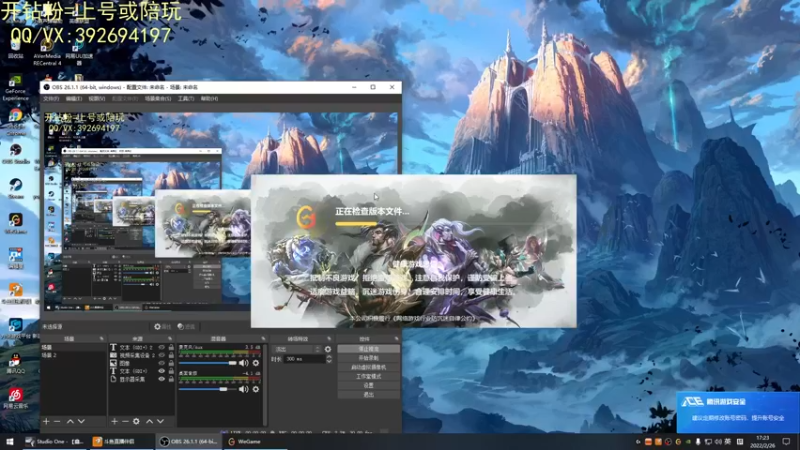Move the selected source down
800x450 pixels.
pos(160,421)
